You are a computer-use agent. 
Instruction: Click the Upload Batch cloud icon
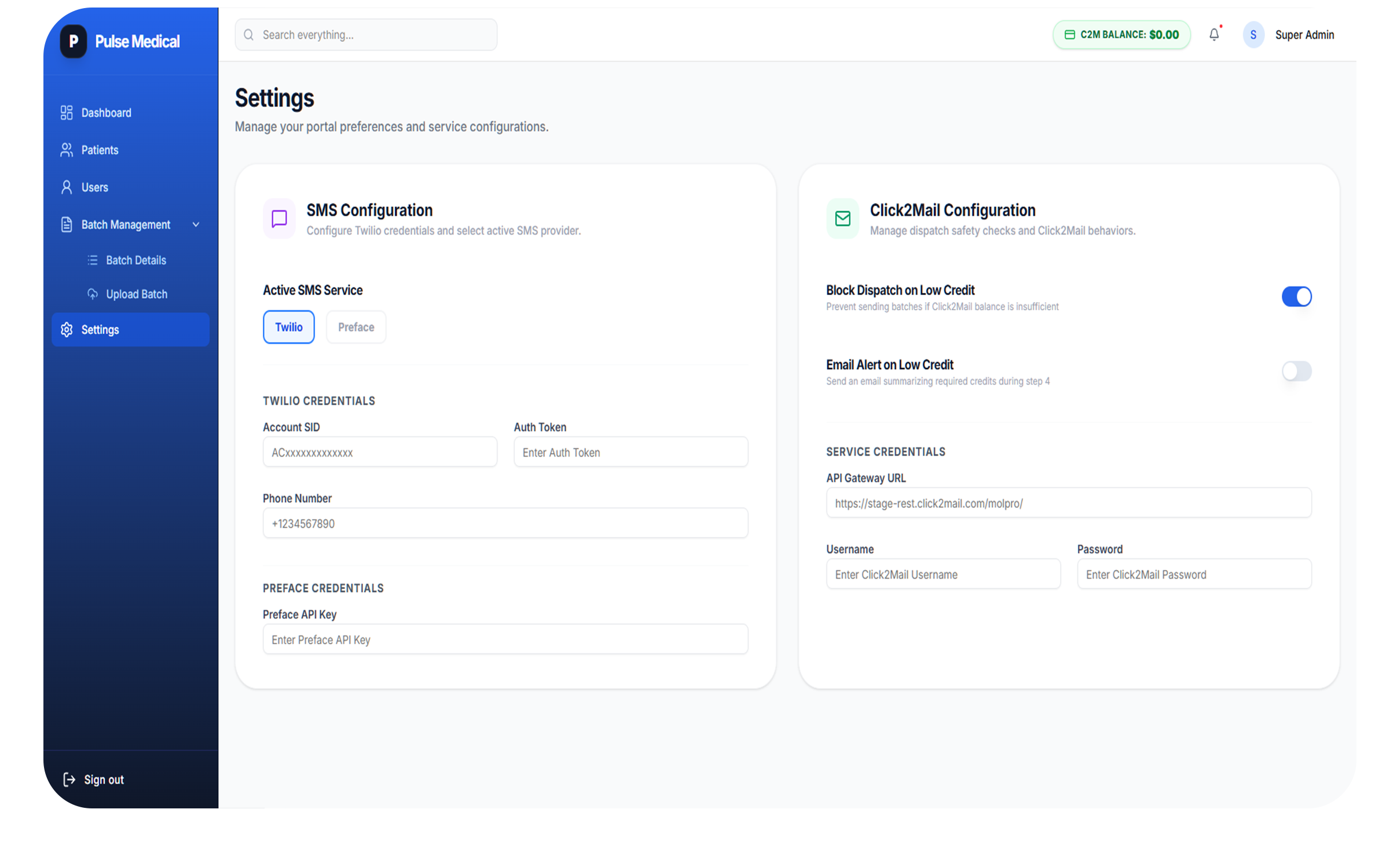click(x=93, y=293)
